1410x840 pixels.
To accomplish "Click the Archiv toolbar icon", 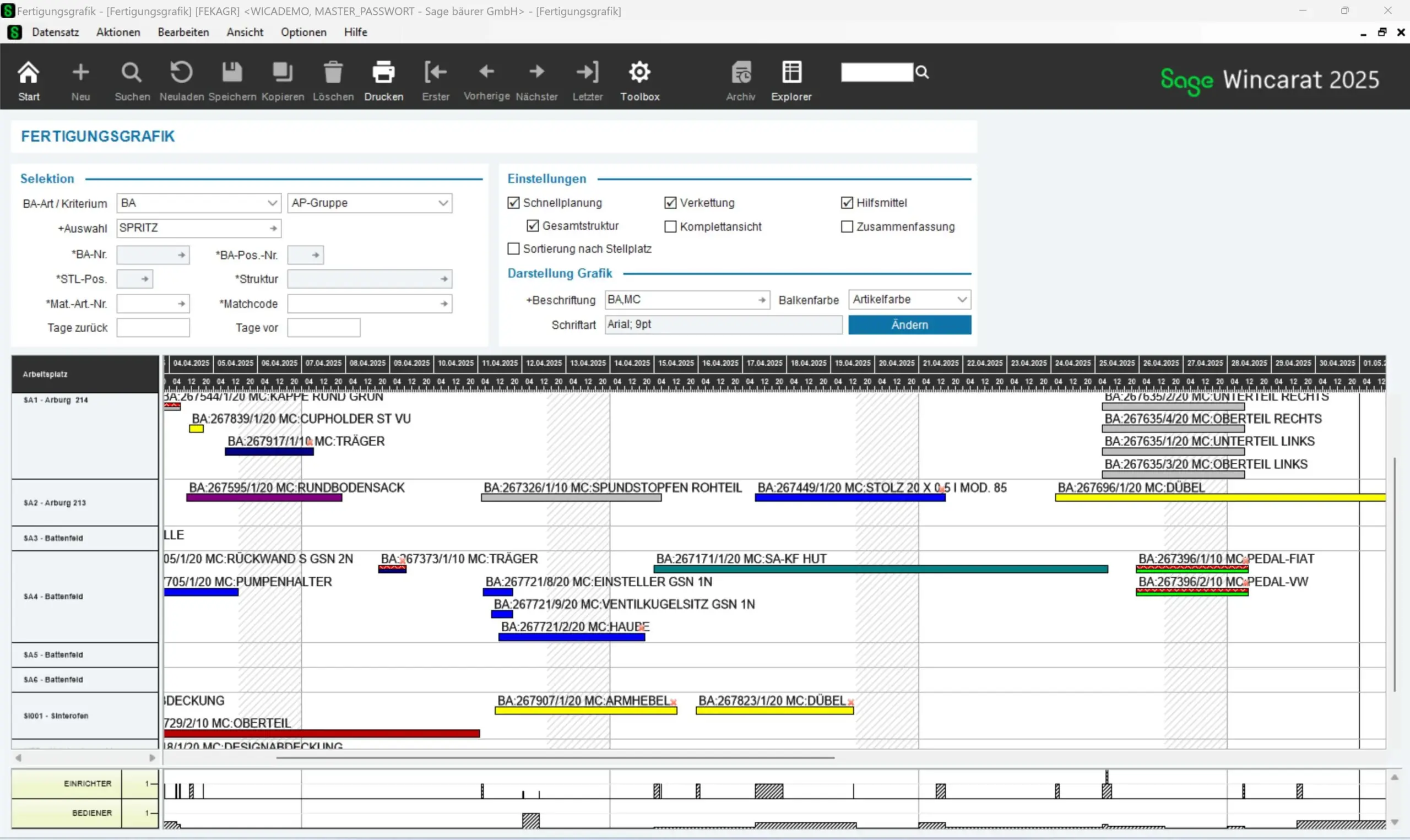I will 740,73.
